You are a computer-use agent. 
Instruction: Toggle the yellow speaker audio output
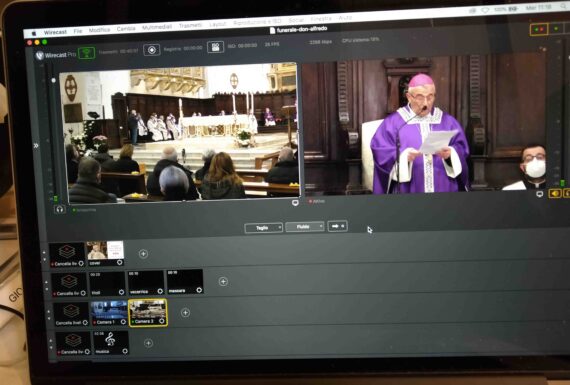tap(555, 194)
